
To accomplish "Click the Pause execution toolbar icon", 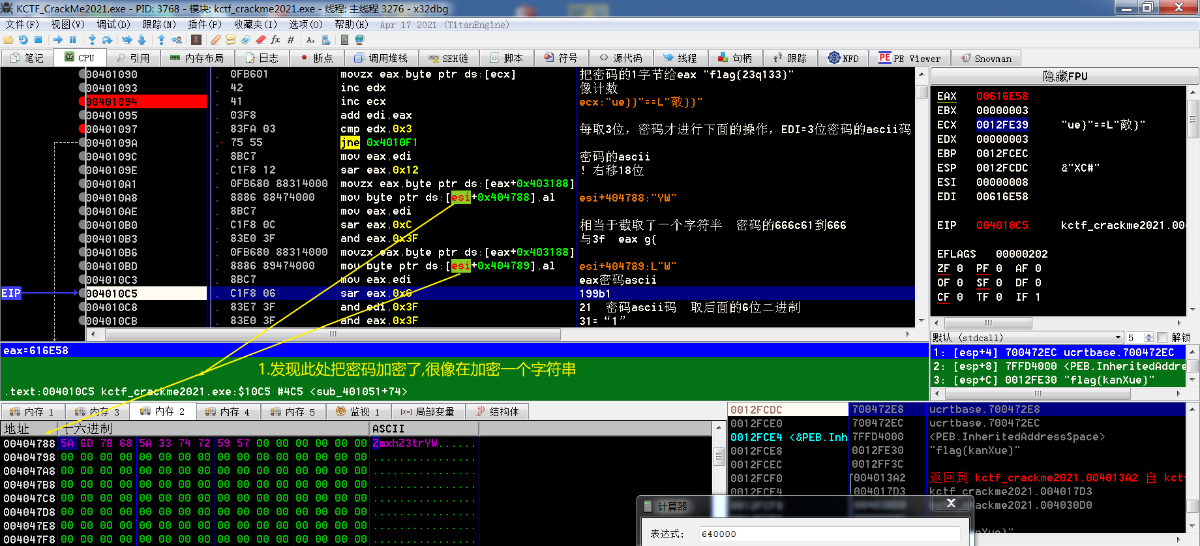I will 73,40.
